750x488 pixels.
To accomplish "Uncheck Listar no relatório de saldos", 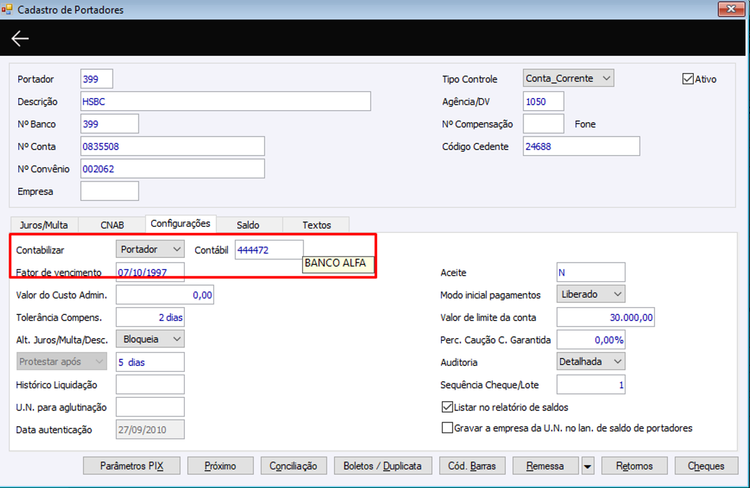I will click(447, 407).
